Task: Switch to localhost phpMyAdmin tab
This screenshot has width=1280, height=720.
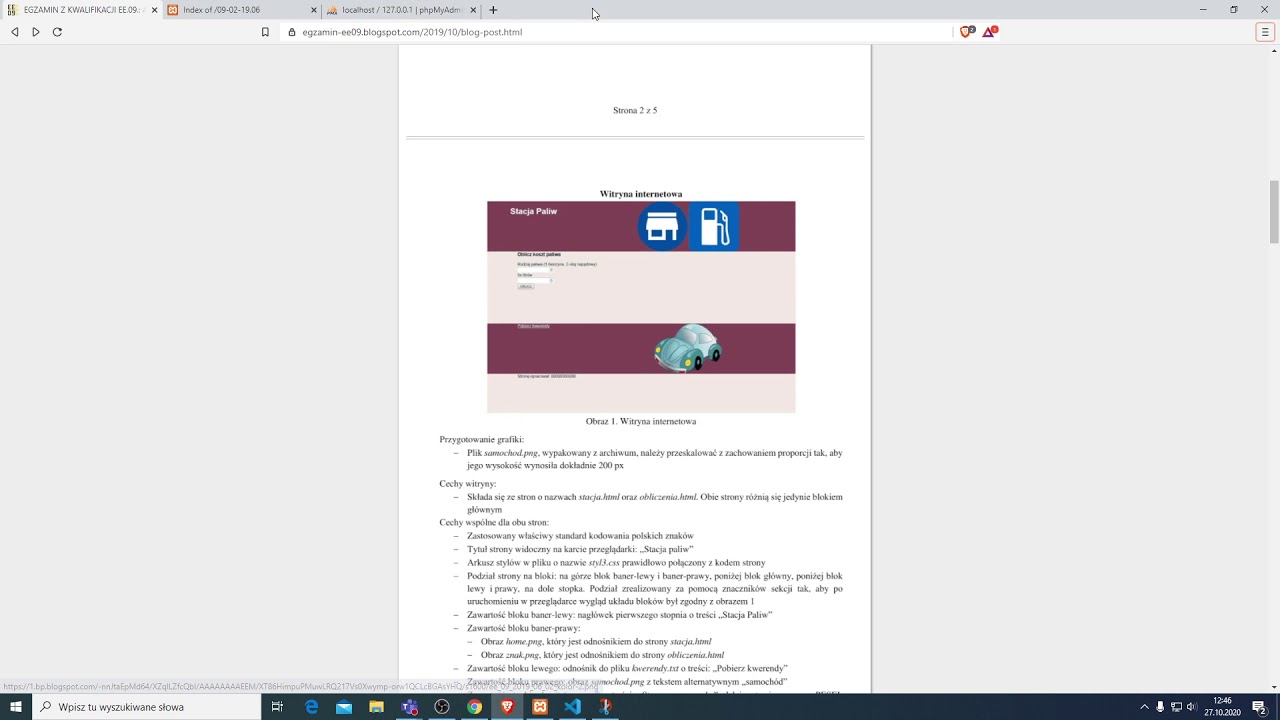Action: pyautogui.click(x=401, y=10)
